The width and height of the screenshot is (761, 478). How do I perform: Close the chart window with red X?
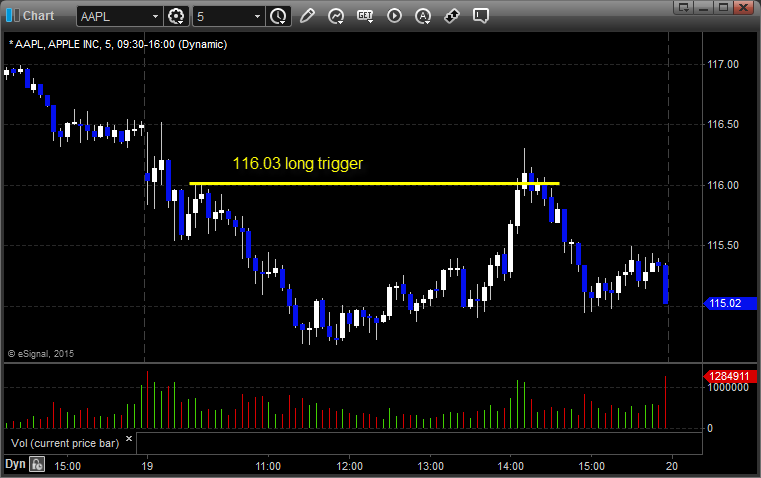pyautogui.click(x=743, y=7)
